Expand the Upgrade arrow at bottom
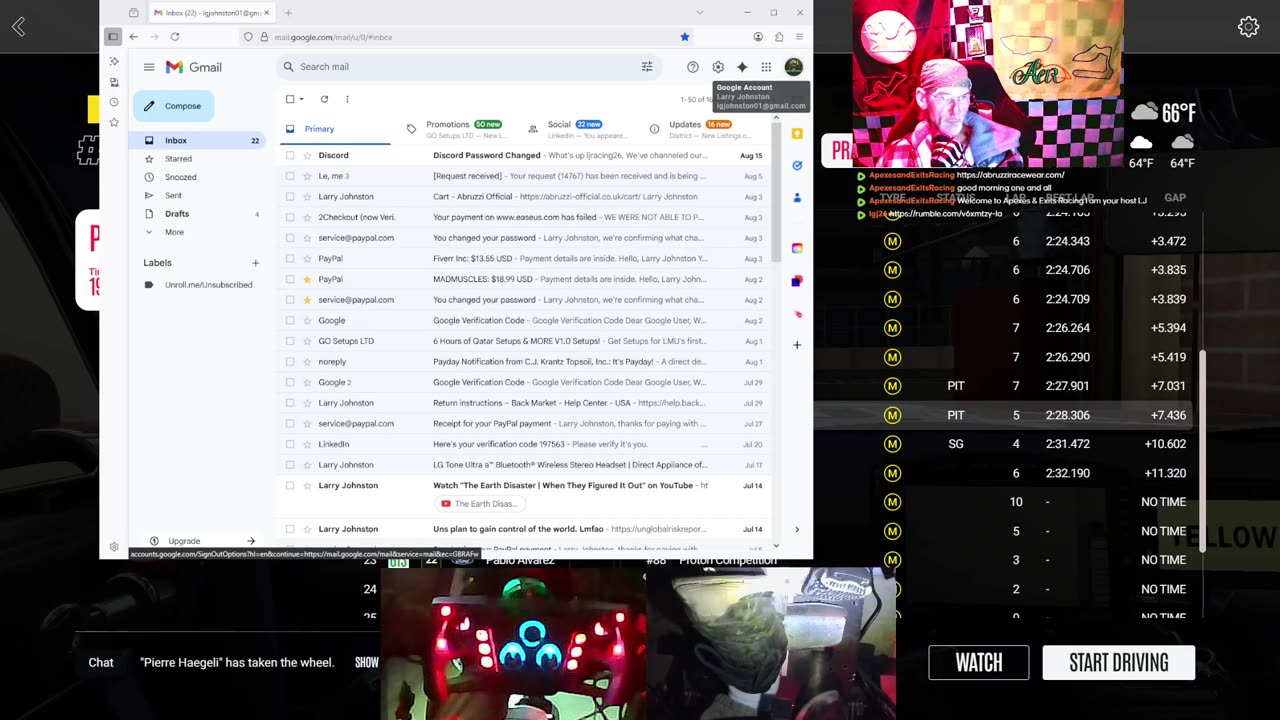Viewport: 1280px width, 720px height. (251, 541)
